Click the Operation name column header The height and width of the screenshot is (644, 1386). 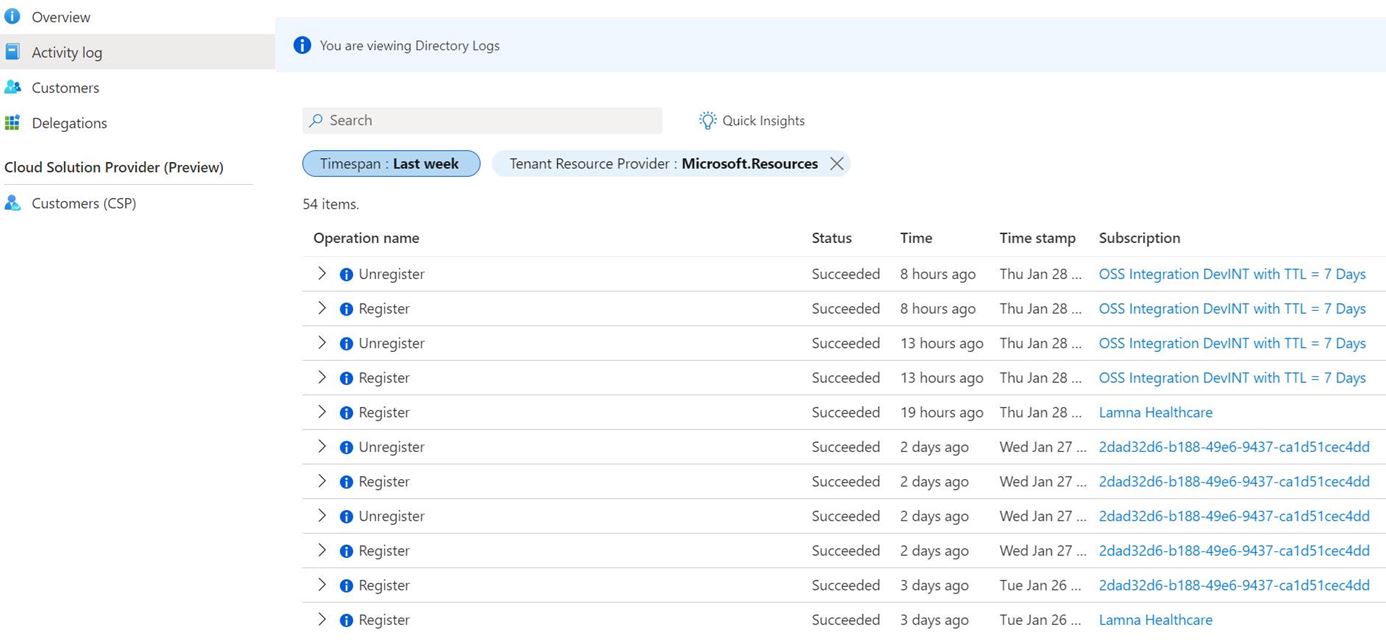click(x=366, y=238)
